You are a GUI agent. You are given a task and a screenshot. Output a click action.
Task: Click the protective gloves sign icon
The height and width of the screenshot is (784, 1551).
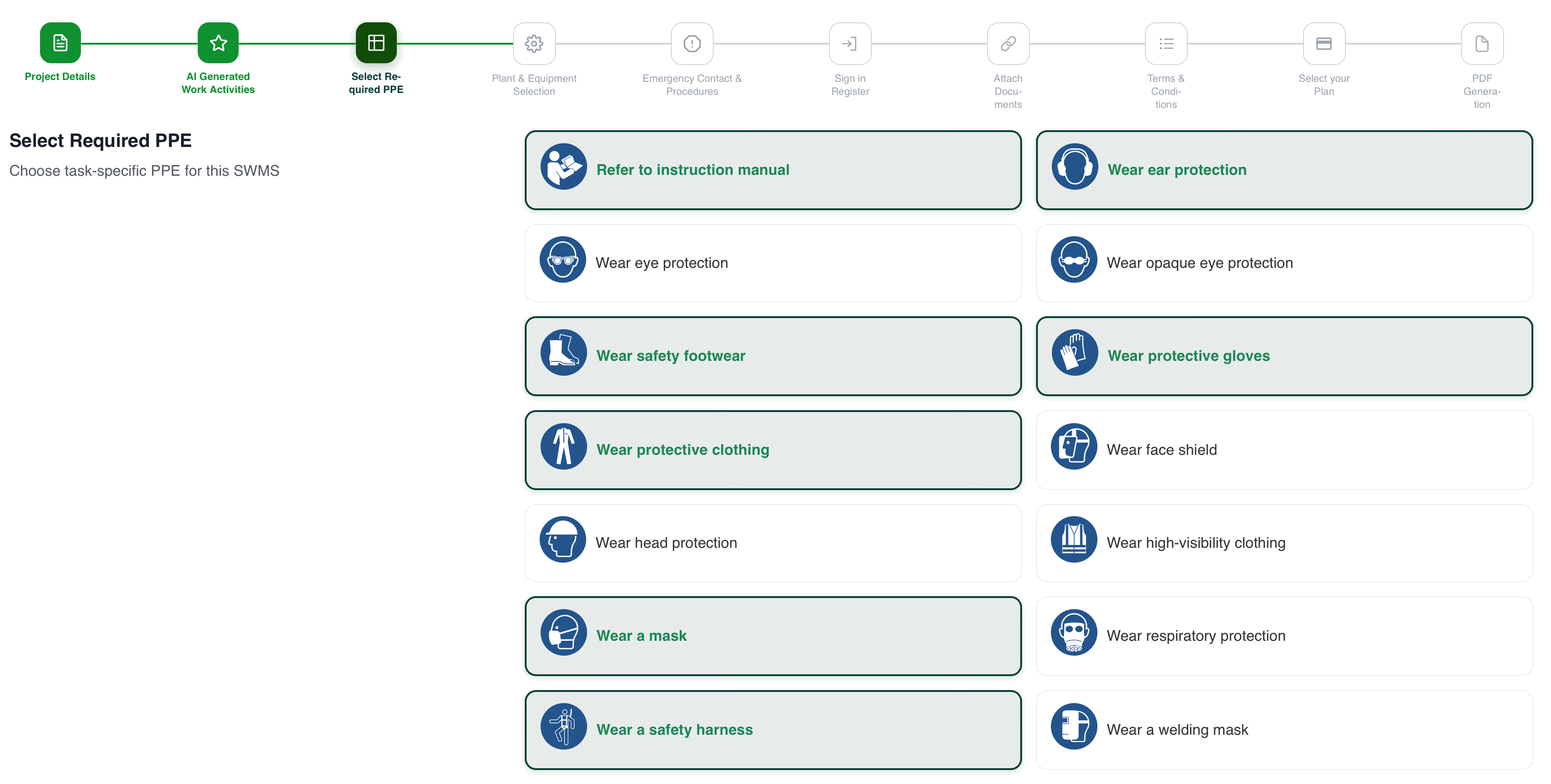[1075, 352]
